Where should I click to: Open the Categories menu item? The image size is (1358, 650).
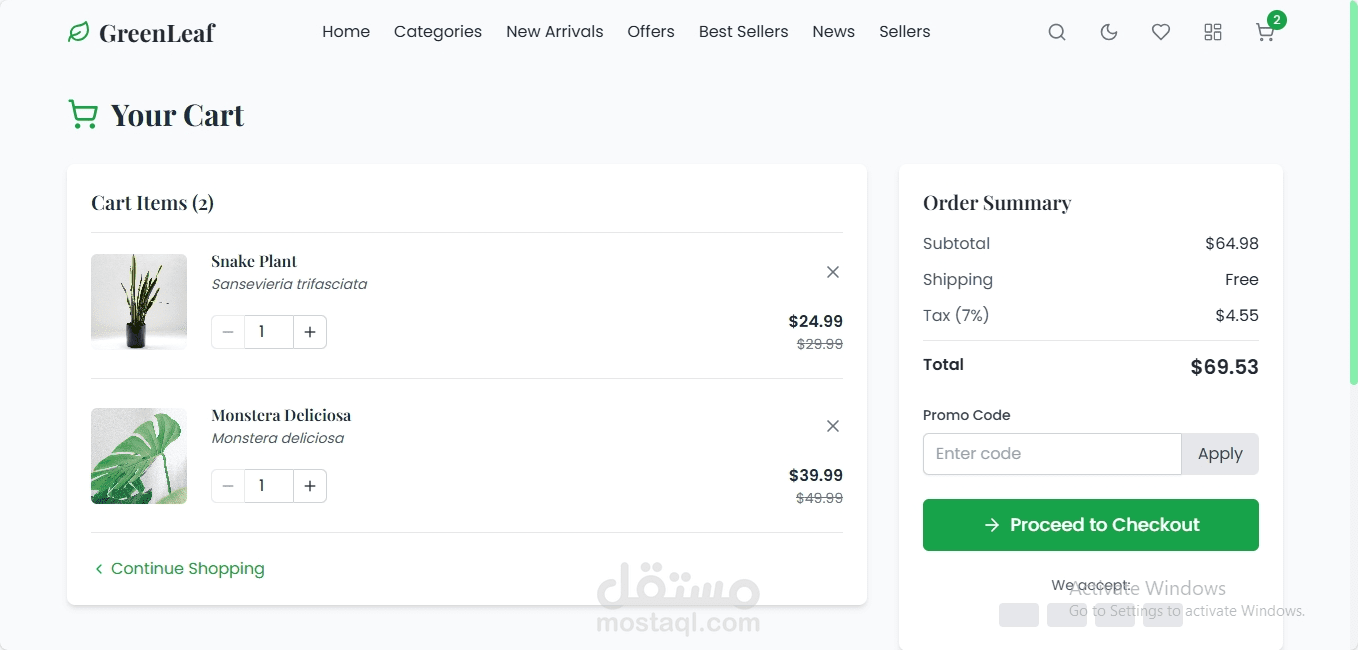(438, 32)
